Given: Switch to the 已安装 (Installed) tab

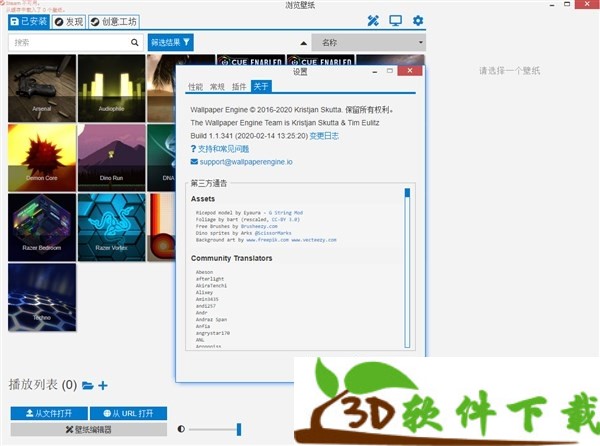Looking at the screenshot, I should 29,22.
